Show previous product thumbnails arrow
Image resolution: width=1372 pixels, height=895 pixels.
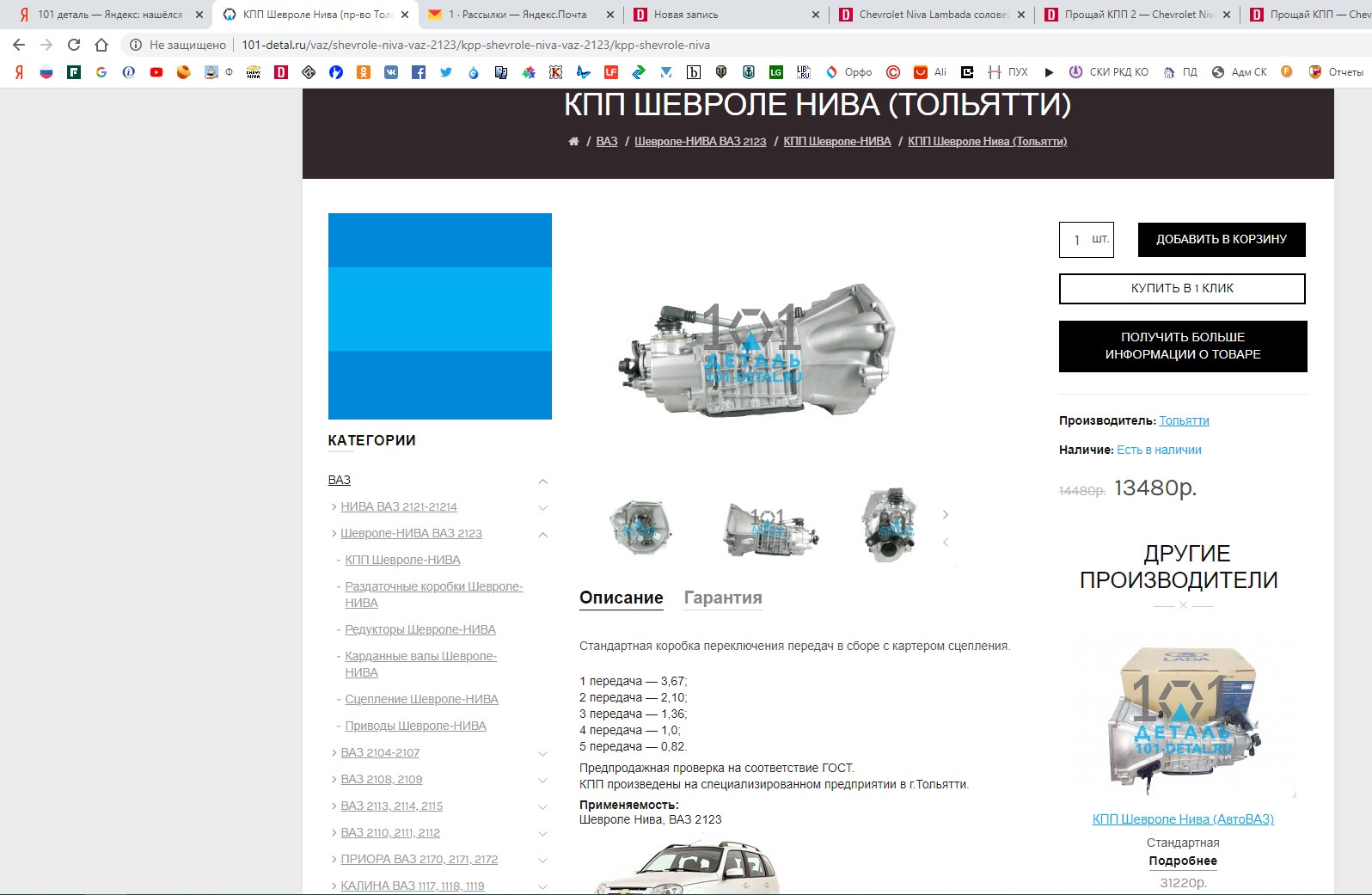click(945, 542)
